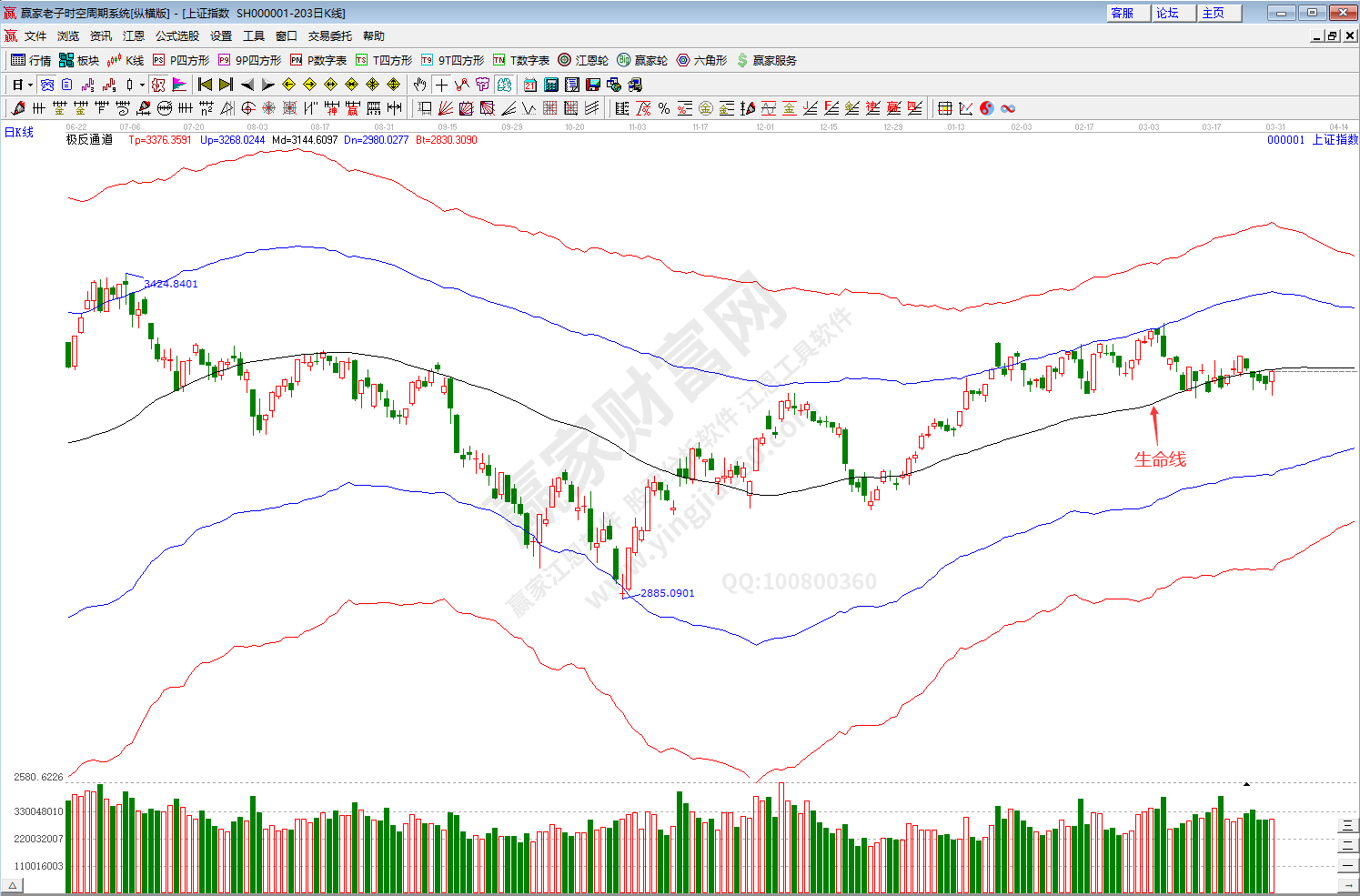1360x896 pixels.
Task: Click the percent sign drawing tool
Action: pos(664,108)
